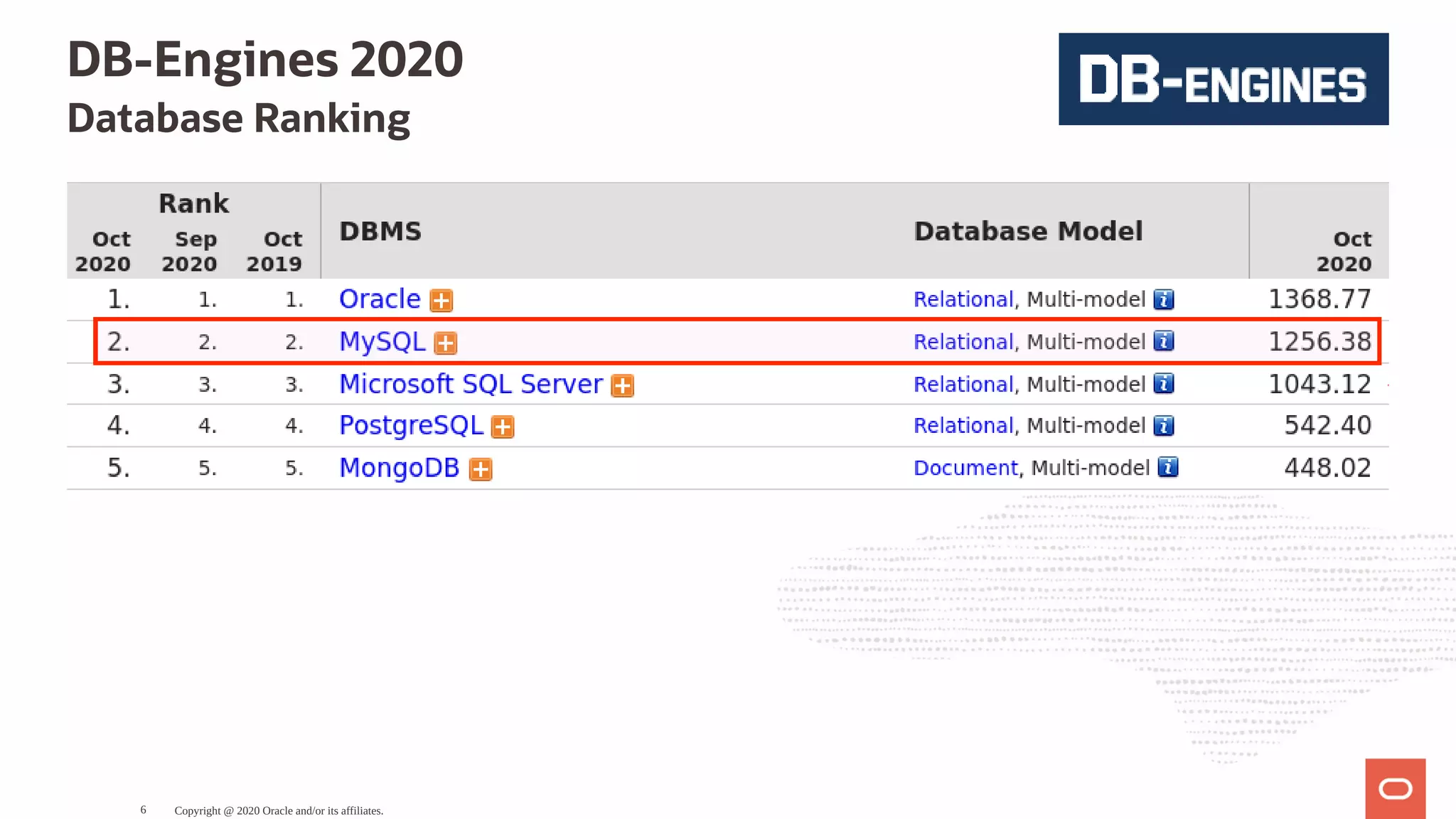Open the MySQL DBMS link
The image size is (1456, 819).
pyautogui.click(x=382, y=342)
